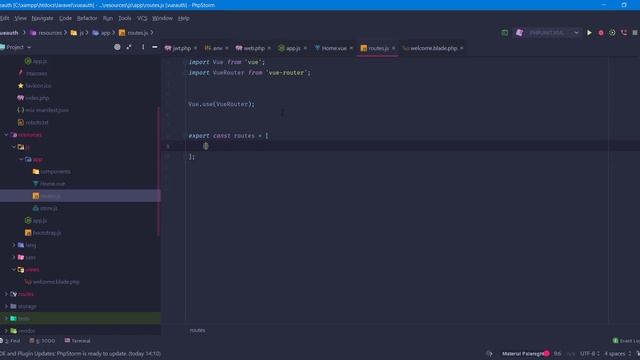Click the app breadcrumb in navigation bar
This screenshot has width=640, height=360.
click(x=101, y=33)
